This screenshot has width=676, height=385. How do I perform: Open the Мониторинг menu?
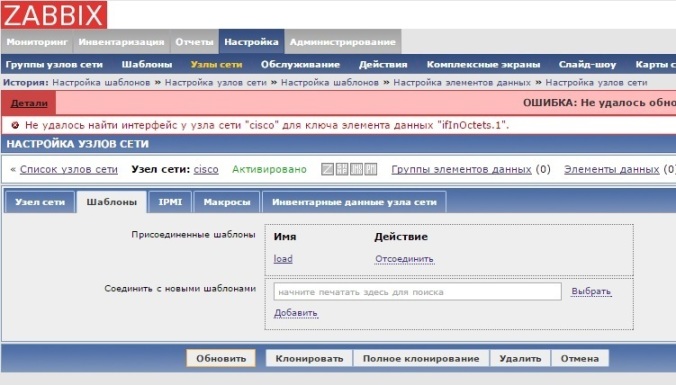tap(37, 42)
